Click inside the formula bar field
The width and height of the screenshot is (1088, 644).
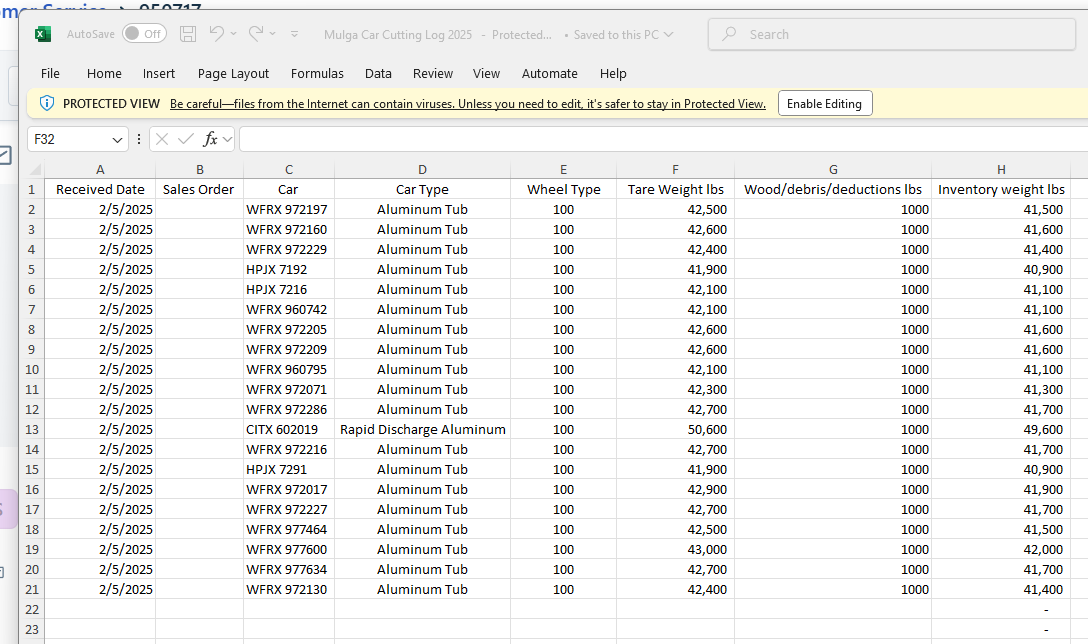[x=663, y=139]
